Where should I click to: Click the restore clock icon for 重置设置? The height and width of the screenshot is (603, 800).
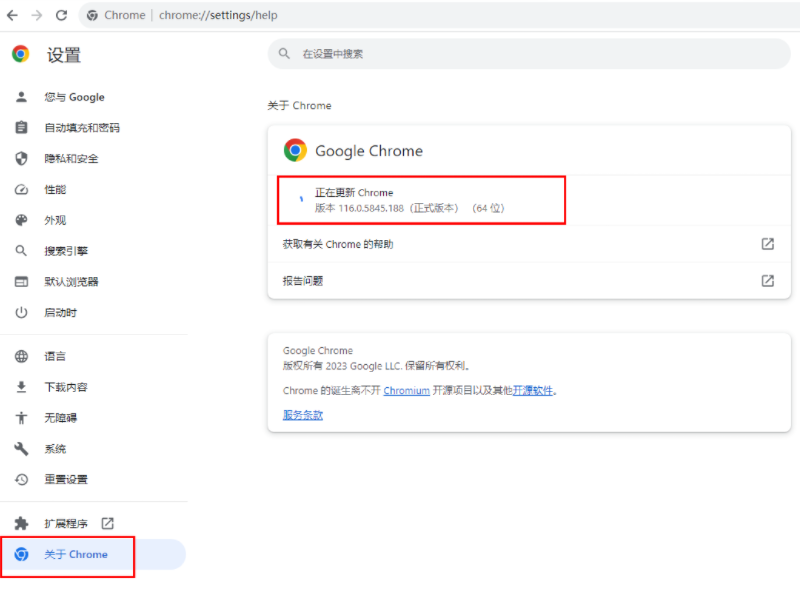[21, 480]
